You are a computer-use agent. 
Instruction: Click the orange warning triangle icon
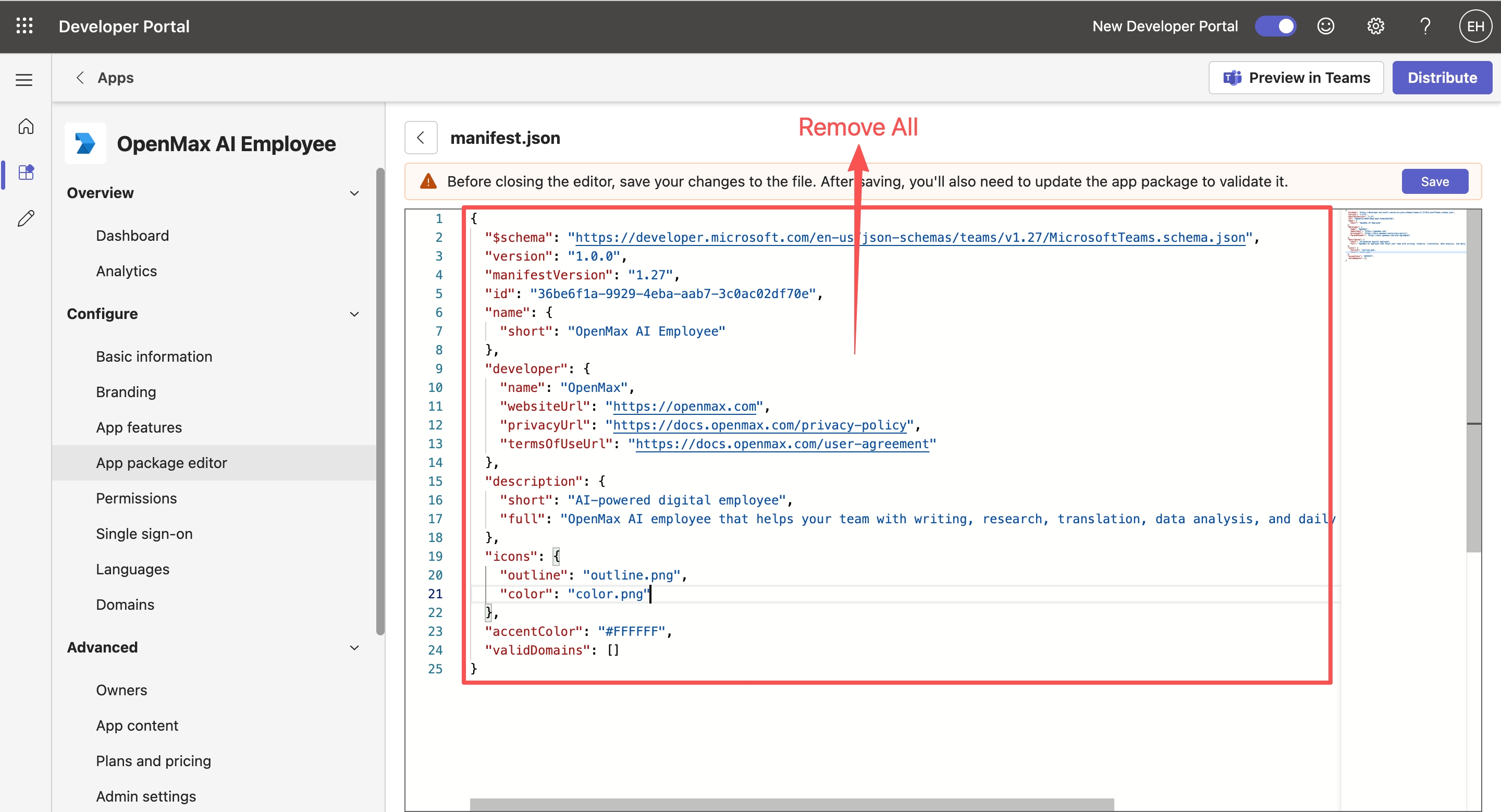point(428,181)
